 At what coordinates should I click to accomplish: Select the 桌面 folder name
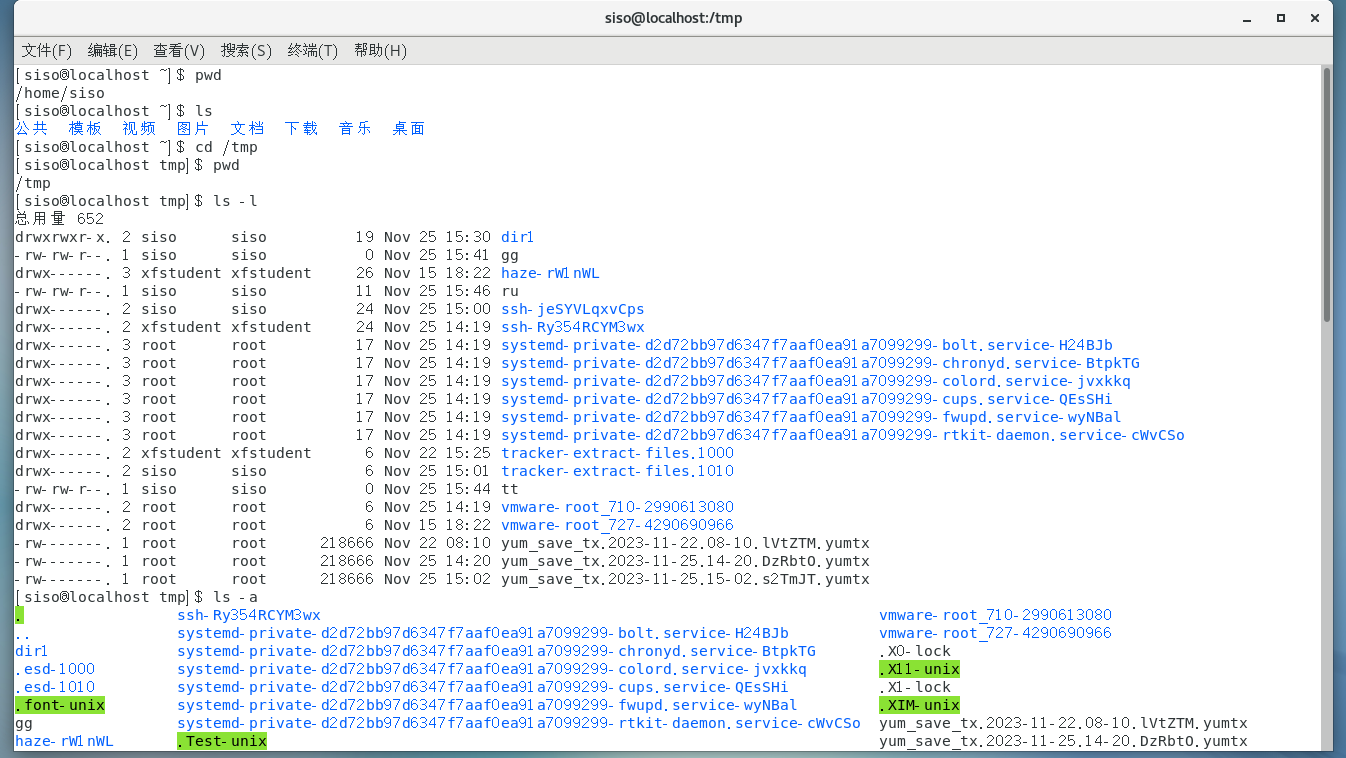pyautogui.click(x=410, y=129)
